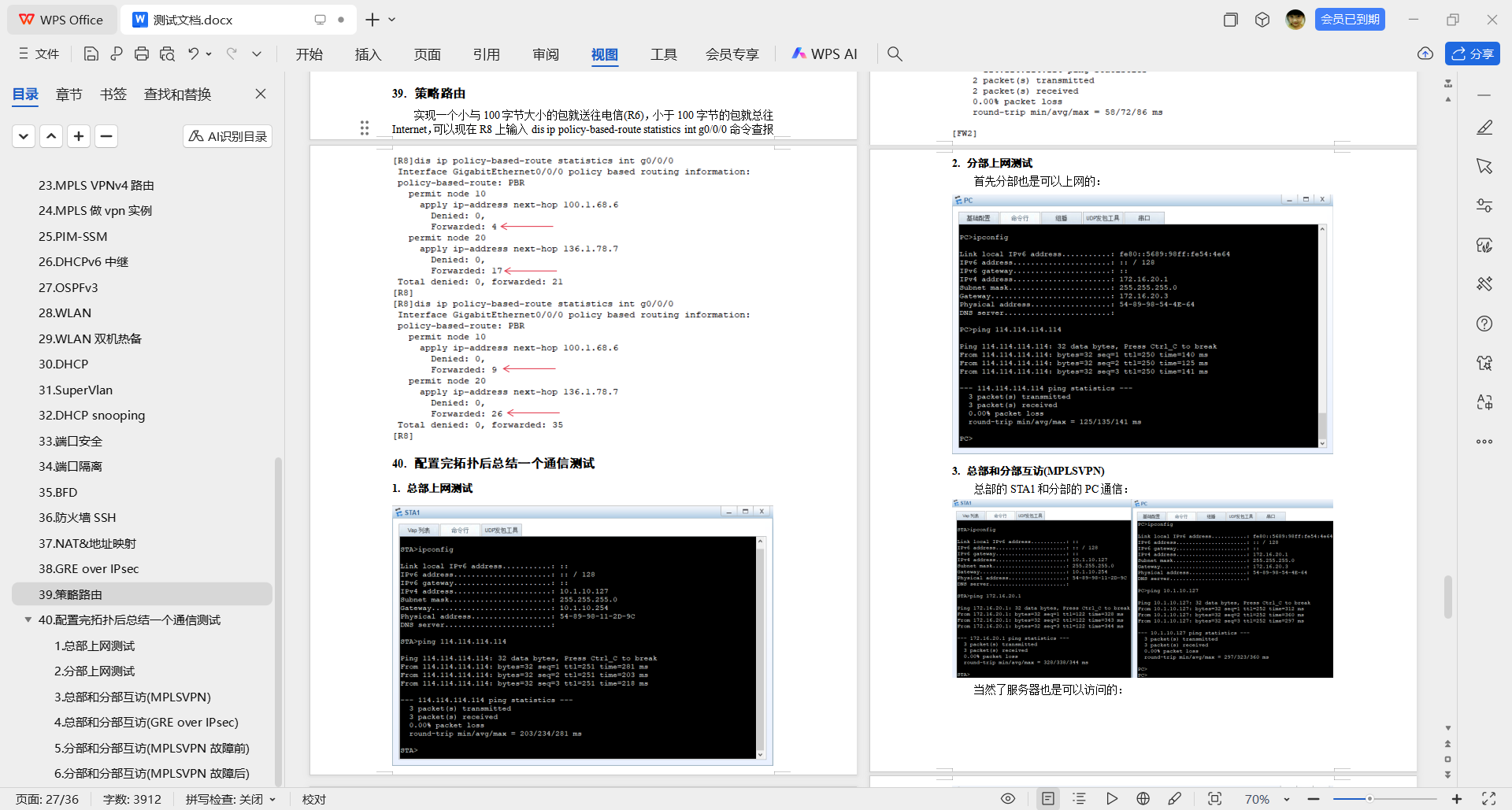Click the Export to PDF icon
This screenshot has height=810, width=1512.
[117, 54]
